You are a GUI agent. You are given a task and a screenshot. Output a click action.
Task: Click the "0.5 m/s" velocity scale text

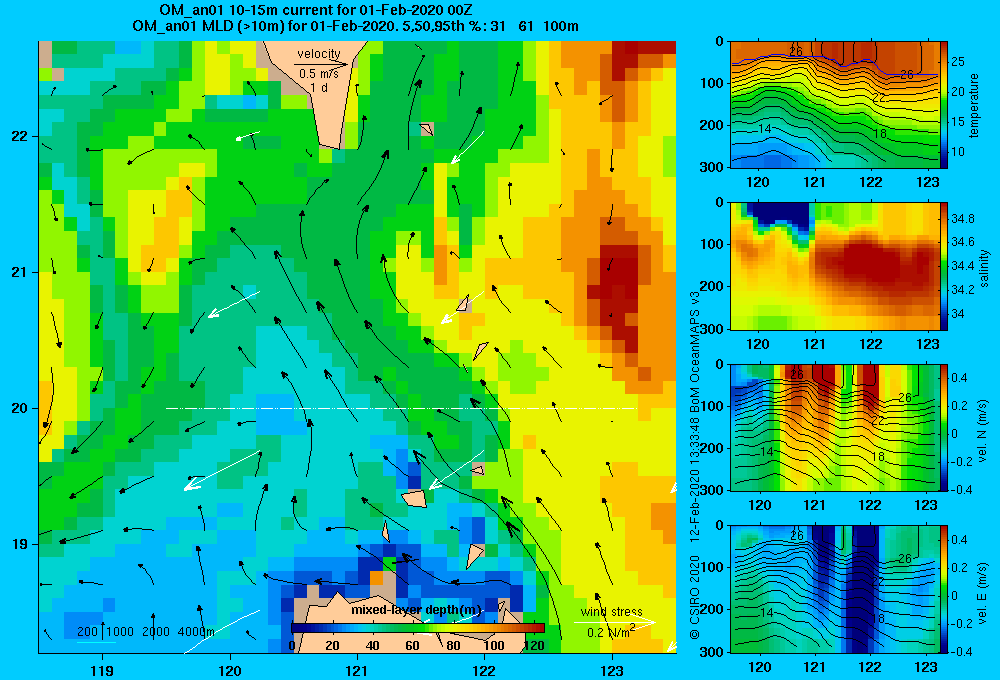coord(318,74)
